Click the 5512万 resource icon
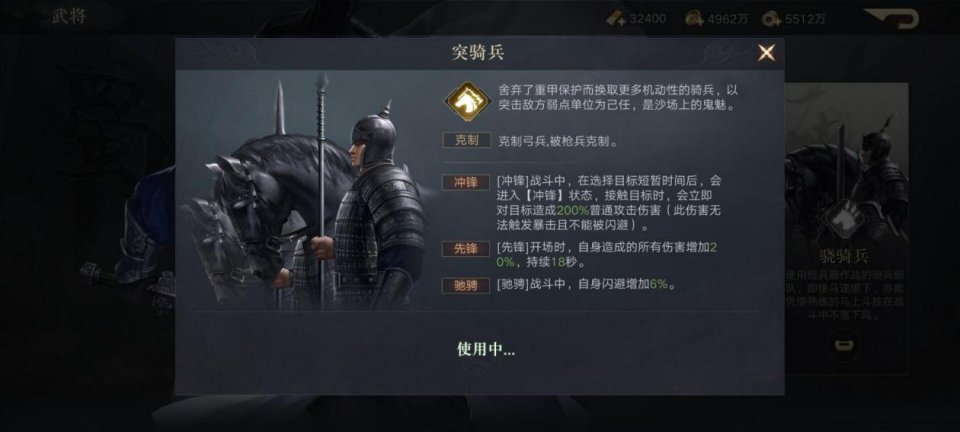This screenshot has width=960, height=432. [x=771, y=19]
